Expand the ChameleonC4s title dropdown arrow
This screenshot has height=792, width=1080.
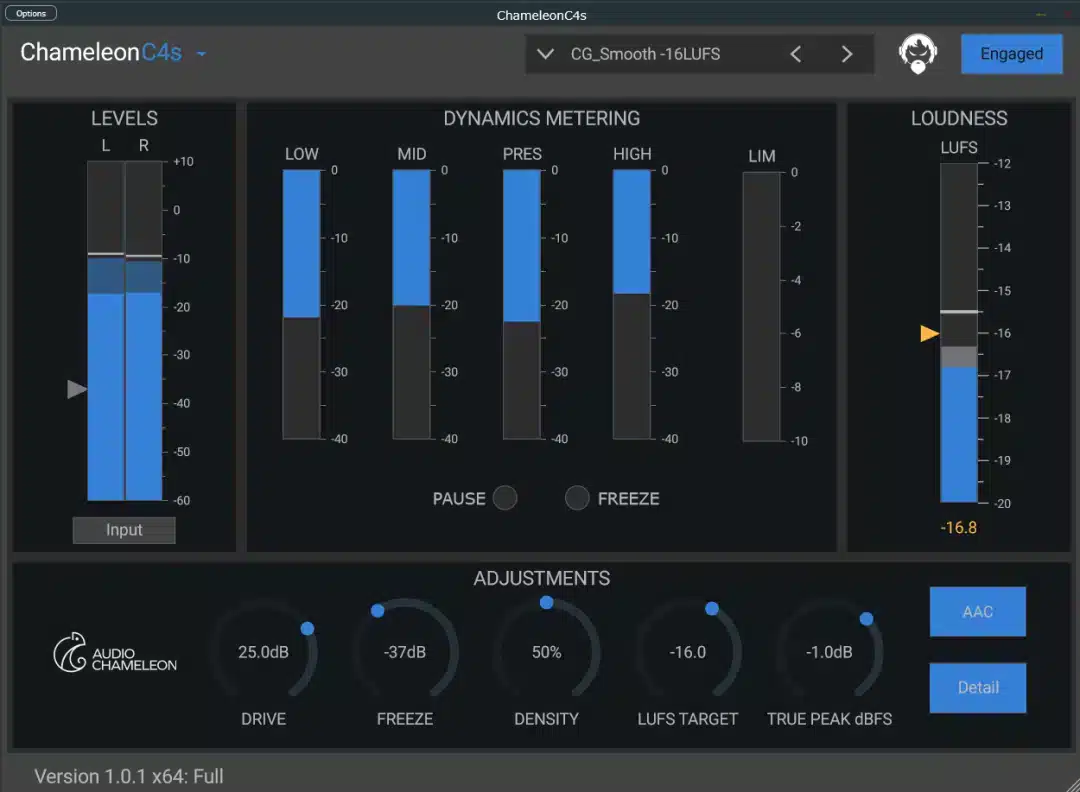click(x=201, y=54)
